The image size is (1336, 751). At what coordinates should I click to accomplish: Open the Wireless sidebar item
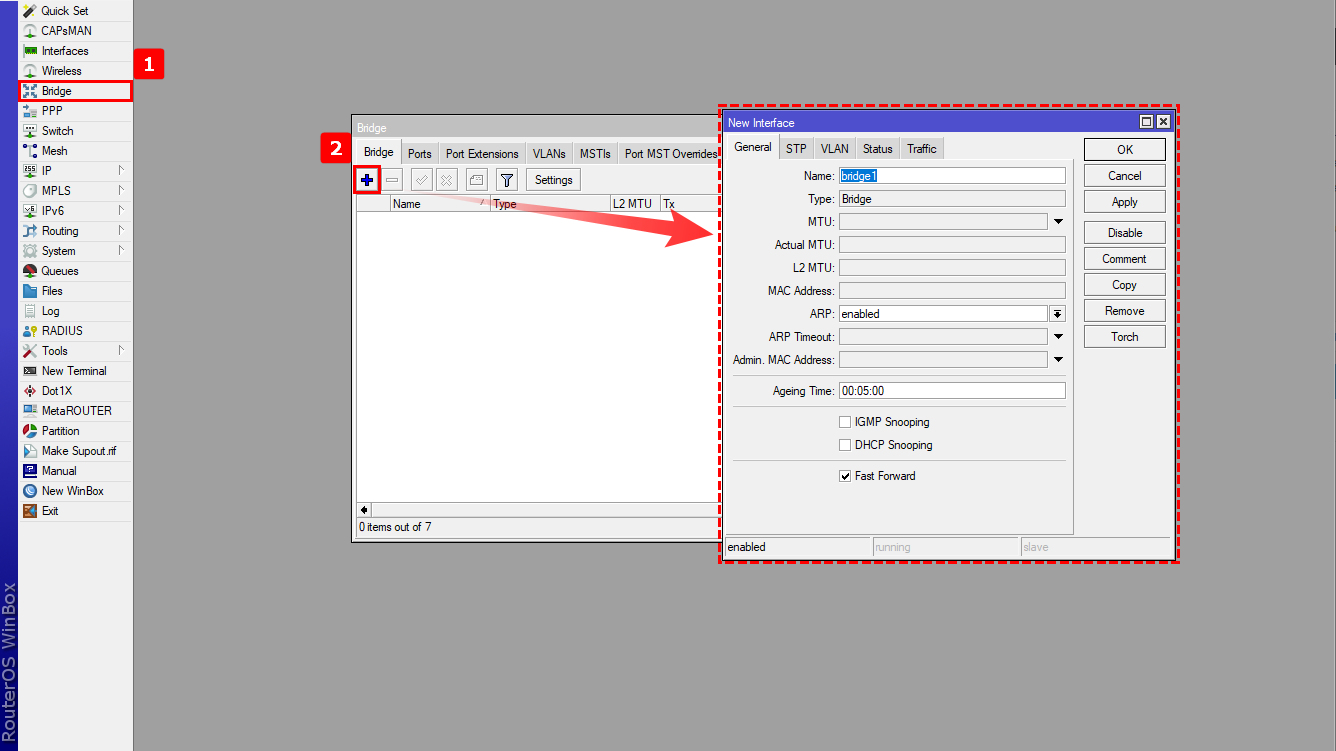point(61,71)
